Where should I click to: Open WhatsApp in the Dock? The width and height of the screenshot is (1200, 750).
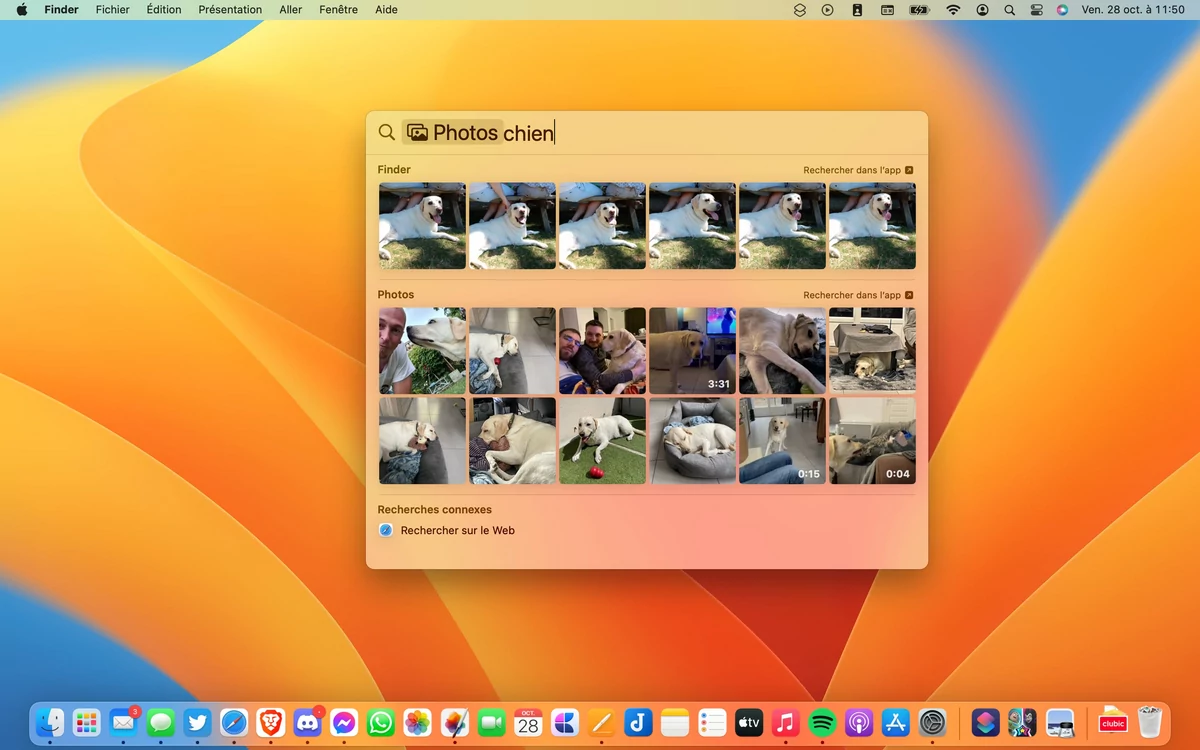tap(381, 722)
